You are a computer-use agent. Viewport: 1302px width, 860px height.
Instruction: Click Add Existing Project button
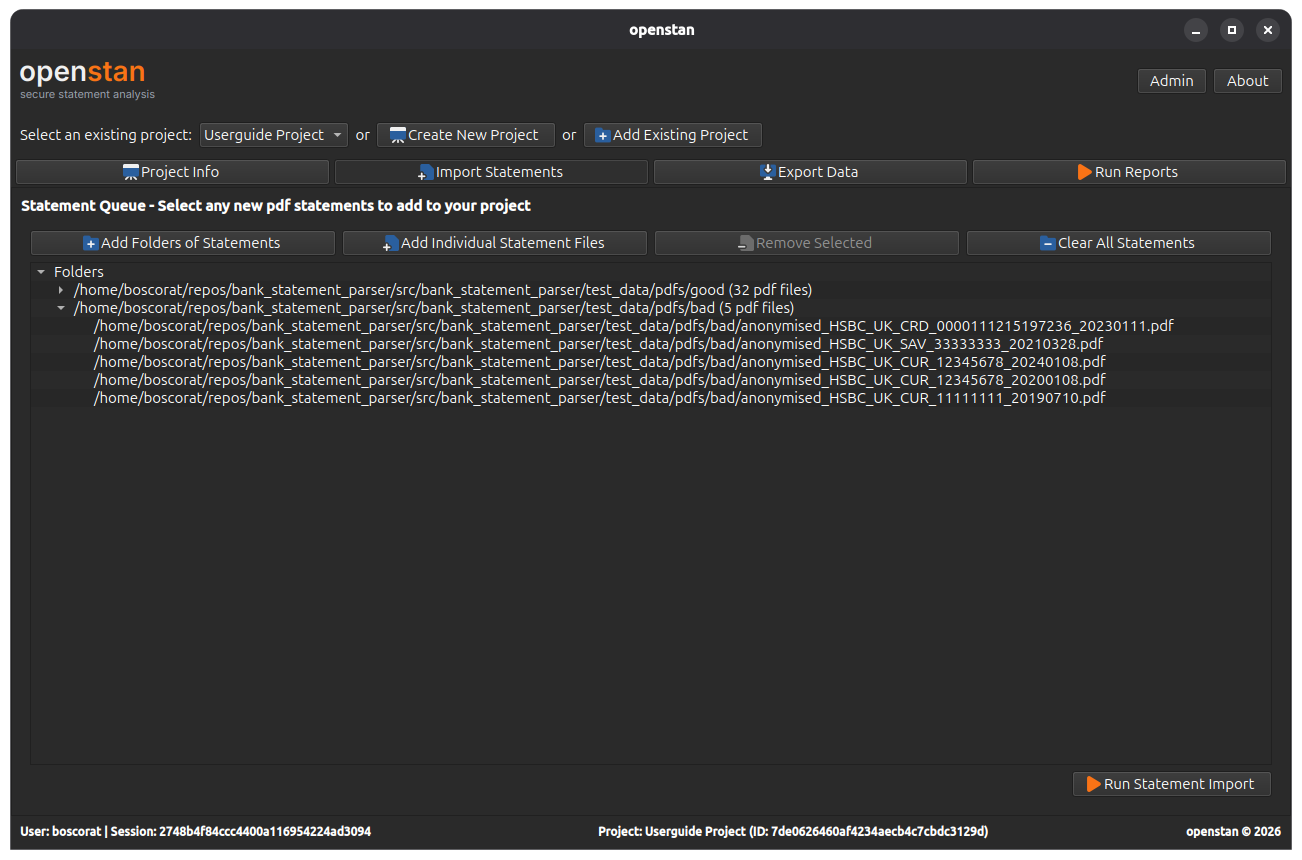click(673, 135)
